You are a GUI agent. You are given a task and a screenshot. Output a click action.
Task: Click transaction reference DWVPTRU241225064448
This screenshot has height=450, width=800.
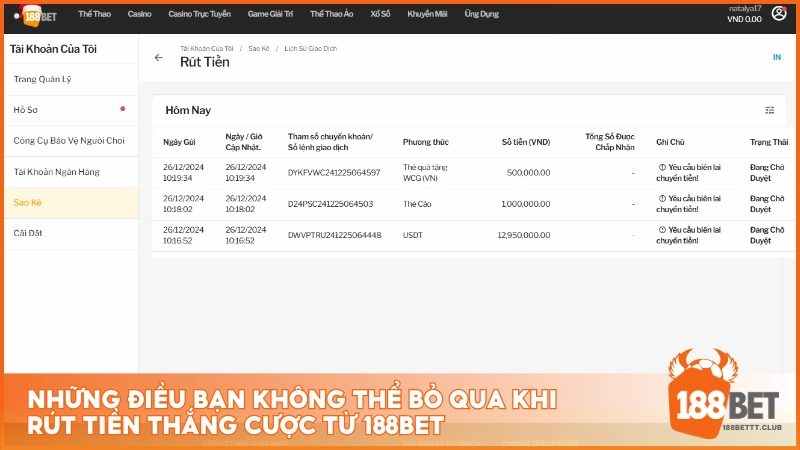click(x=334, y=235)
